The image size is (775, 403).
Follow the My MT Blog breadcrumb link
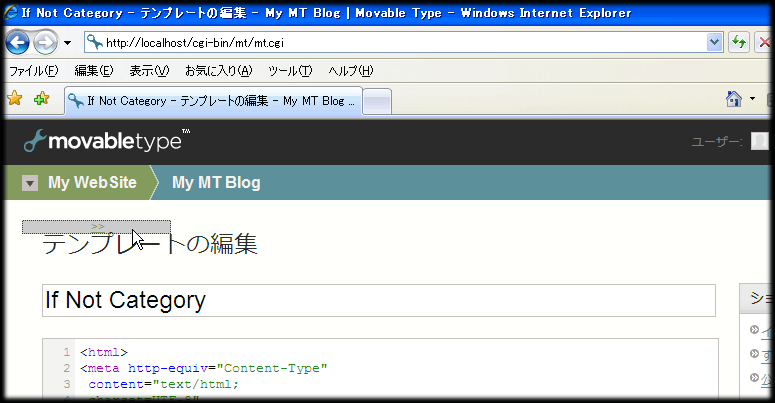pos(216,182)
